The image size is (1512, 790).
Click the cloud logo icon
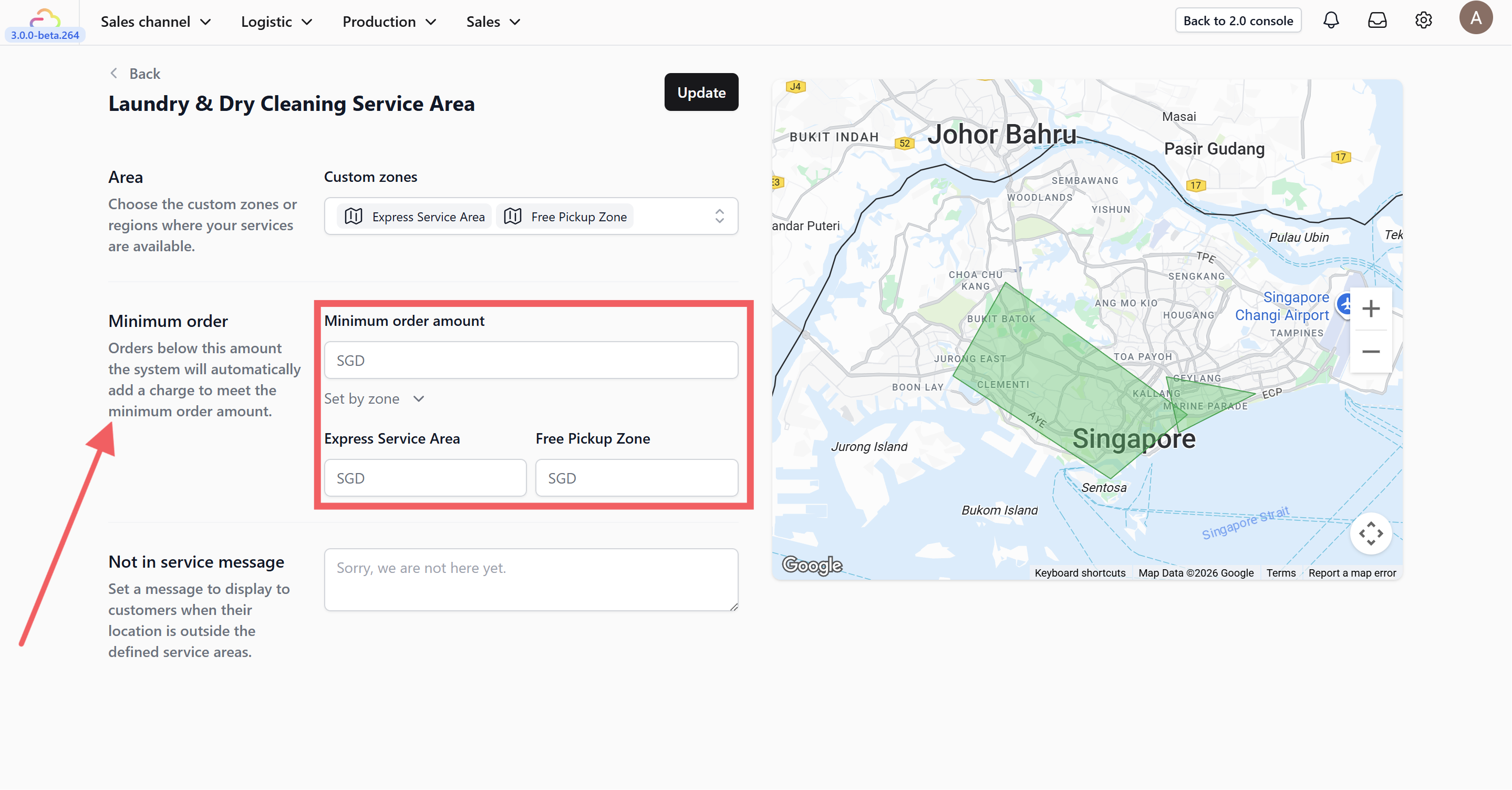click(x=45, y=18)
